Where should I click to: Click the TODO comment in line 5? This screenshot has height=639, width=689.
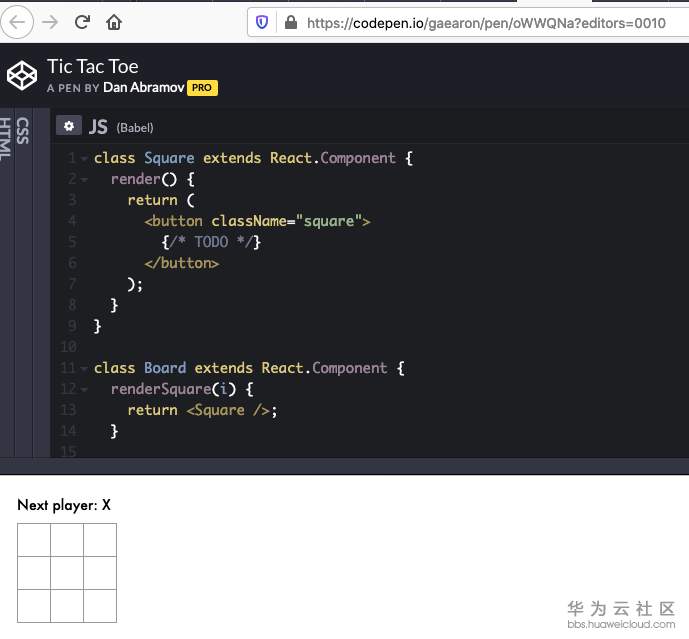[211, 242]
